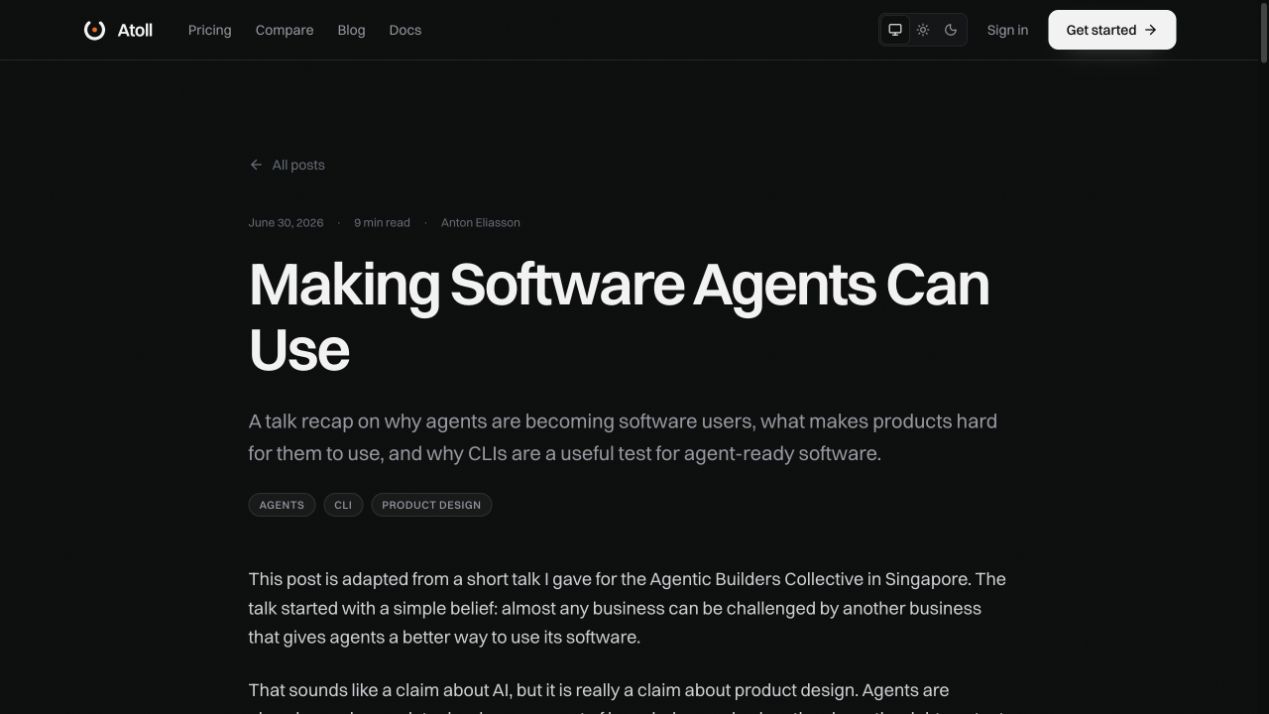Select the AGENTS tag
The image size is (1269, 714).
tap(282, 505)
